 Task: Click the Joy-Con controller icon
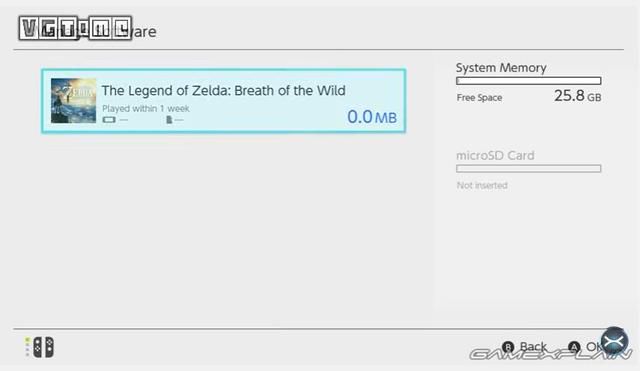43,347
